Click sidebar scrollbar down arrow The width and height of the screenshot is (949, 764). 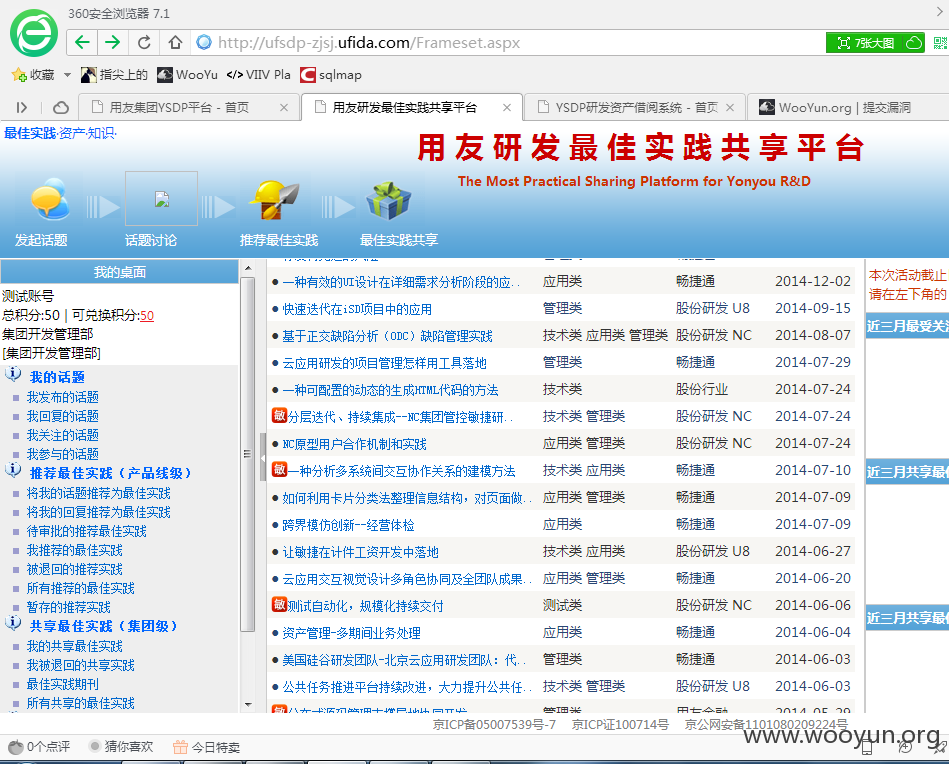pos(248,704)
